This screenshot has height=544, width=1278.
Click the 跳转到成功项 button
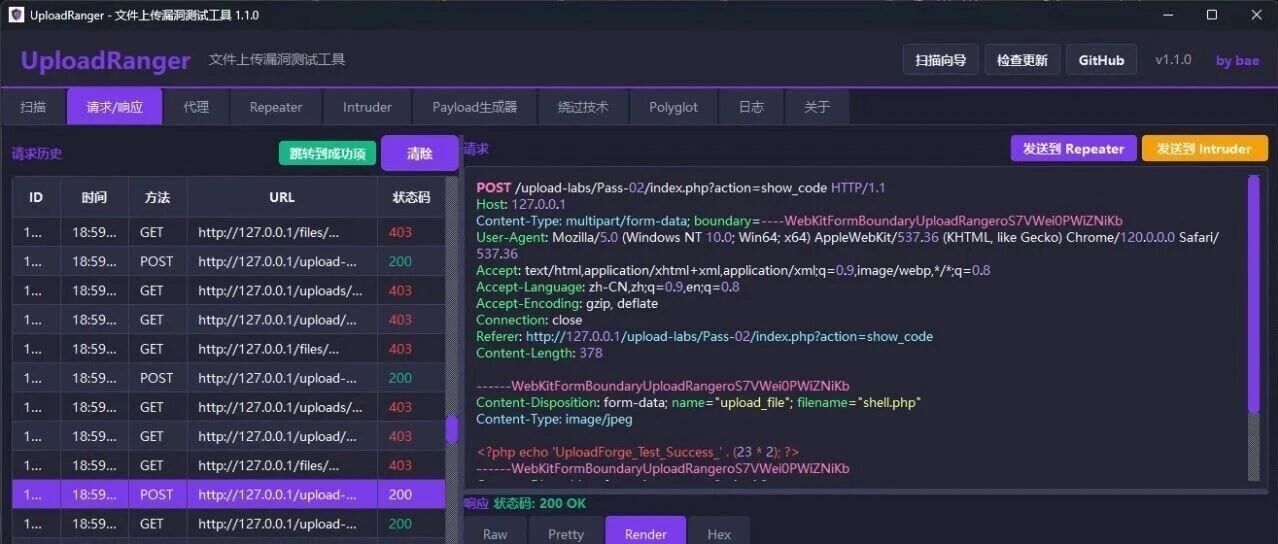point(327,153)
